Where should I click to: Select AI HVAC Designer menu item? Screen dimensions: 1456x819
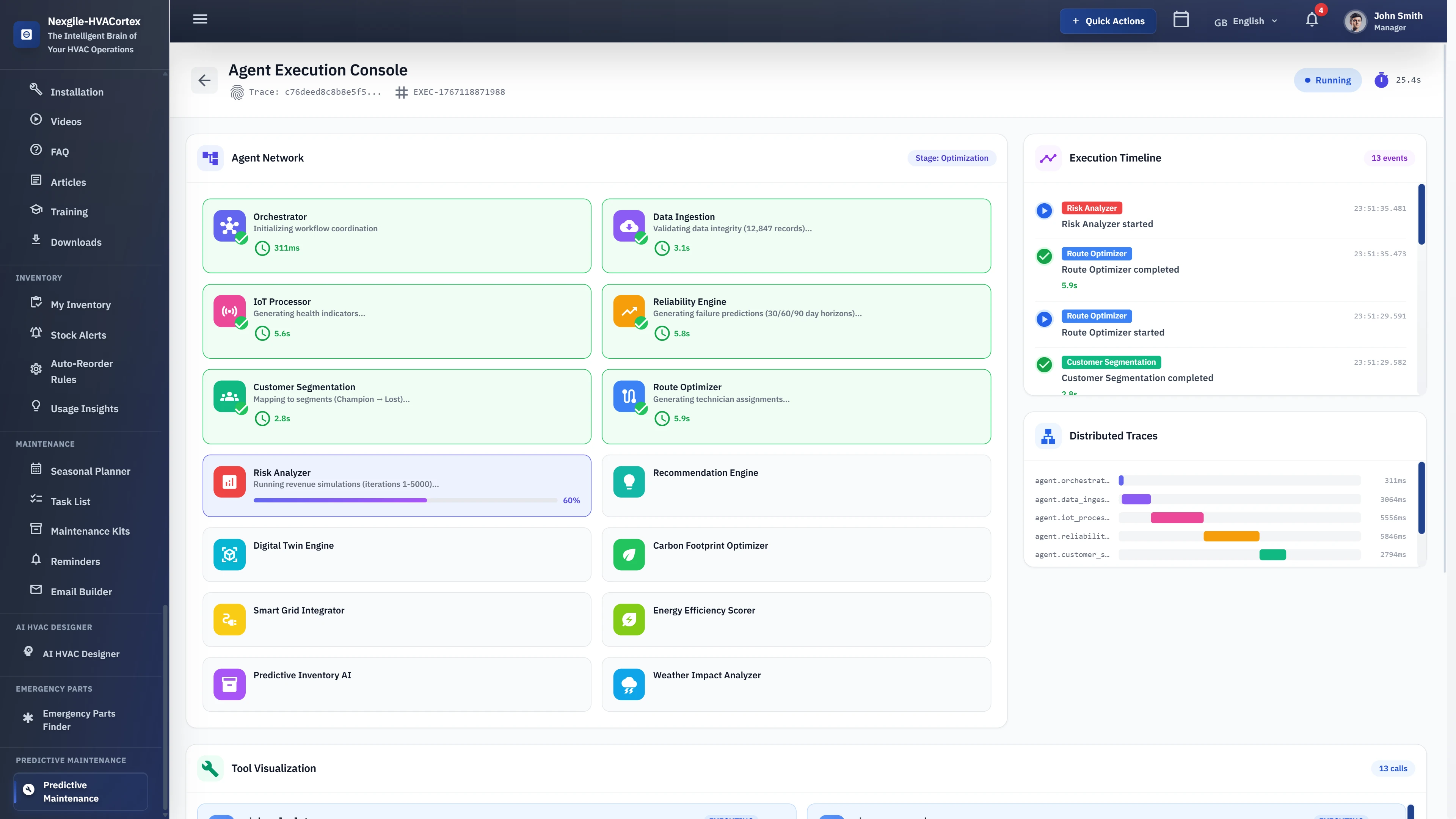[x=81, y=653]
